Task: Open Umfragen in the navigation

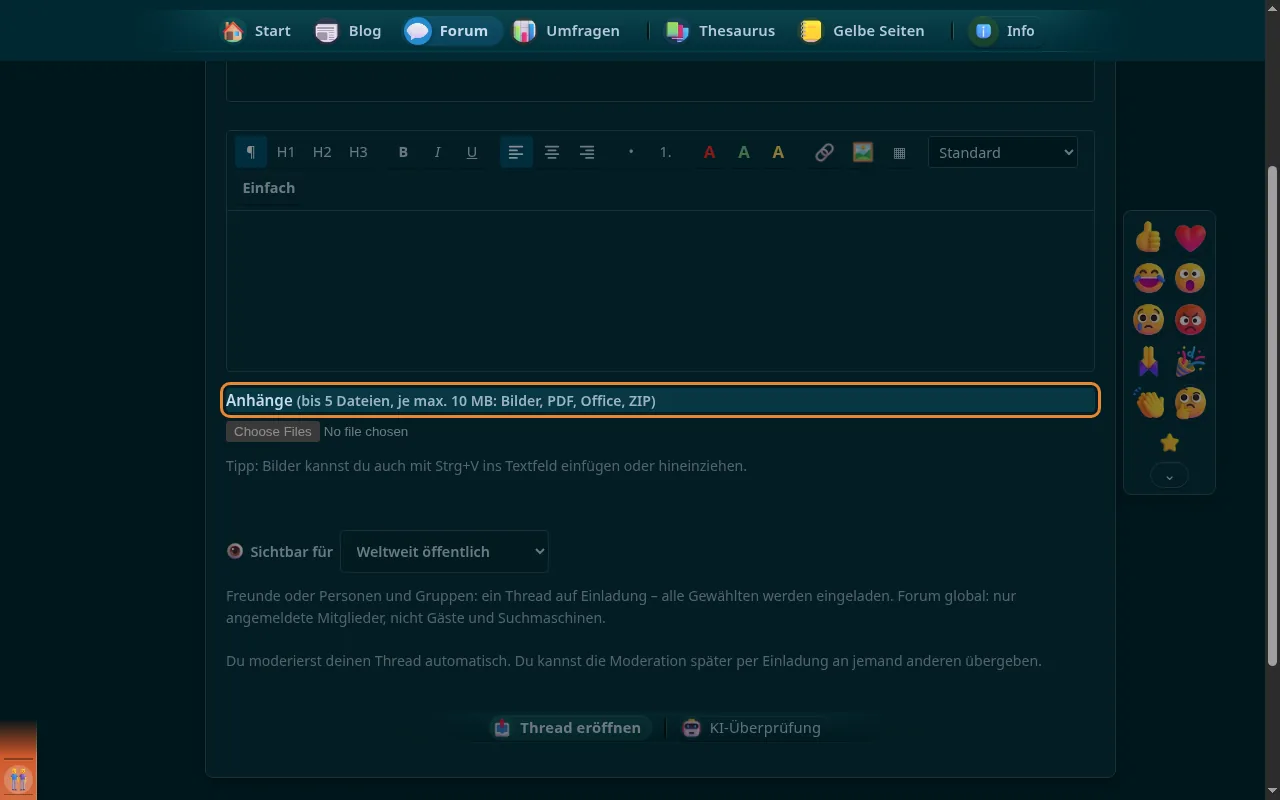Action: click(566, 31)
